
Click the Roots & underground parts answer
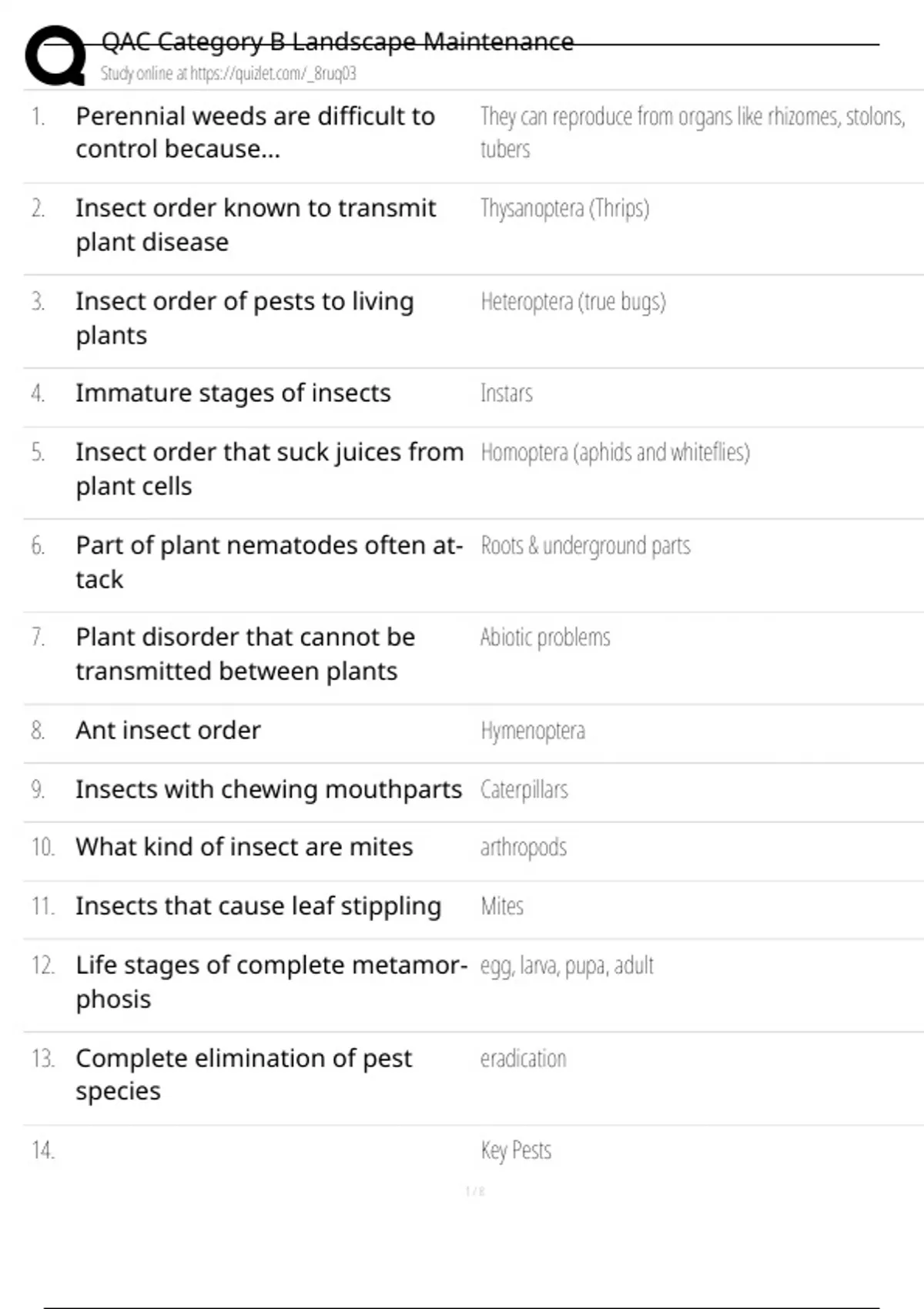(x=585, y=546)
